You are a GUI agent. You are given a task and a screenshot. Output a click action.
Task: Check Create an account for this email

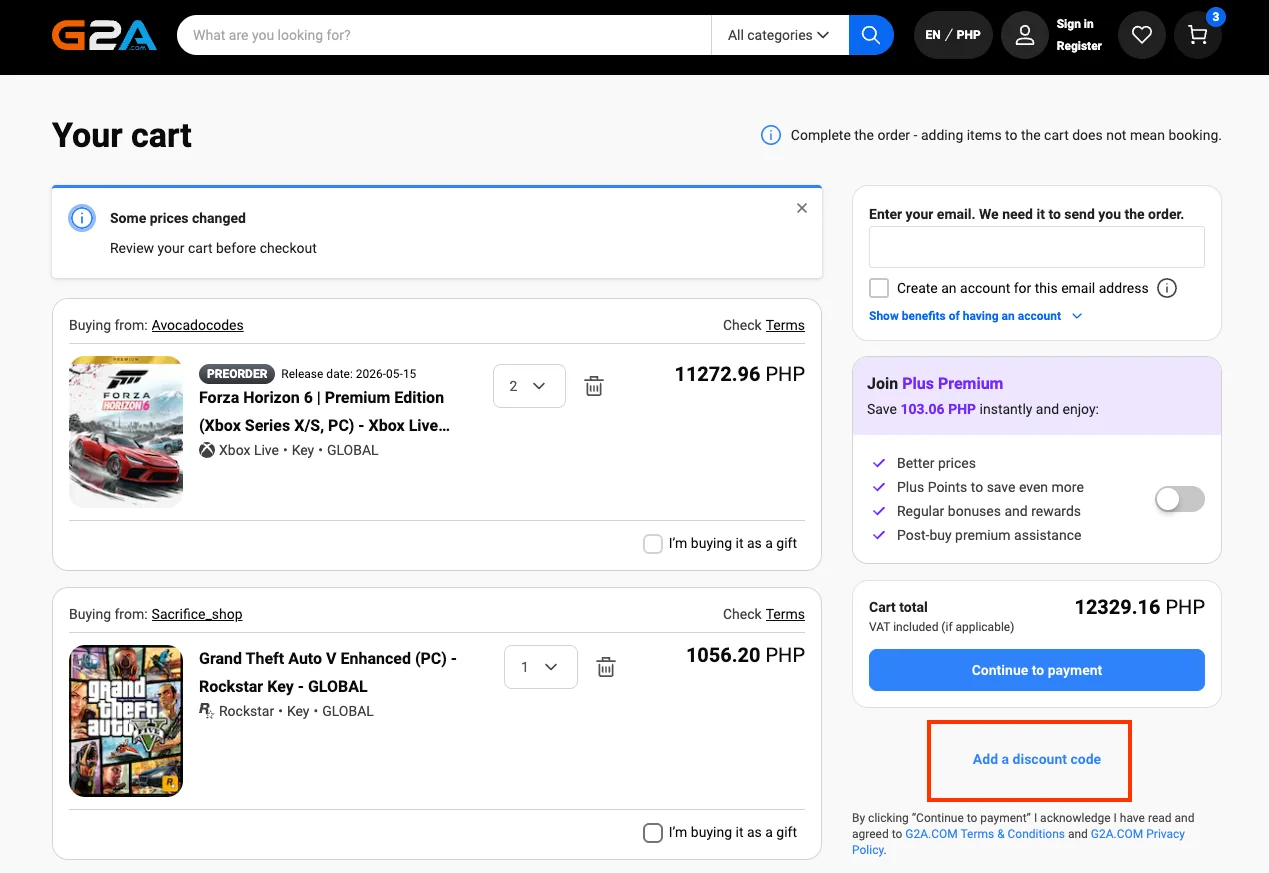click(x=879, y=288)
